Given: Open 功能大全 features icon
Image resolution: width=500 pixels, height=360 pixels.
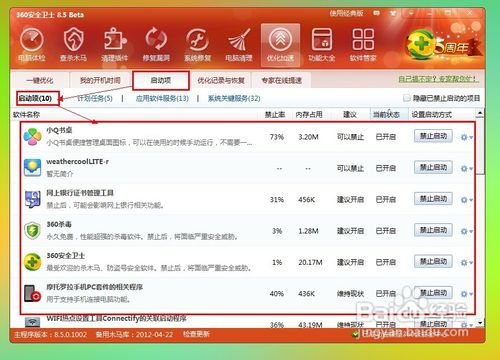Looking at the screenshot, I should tap(322, 44).
